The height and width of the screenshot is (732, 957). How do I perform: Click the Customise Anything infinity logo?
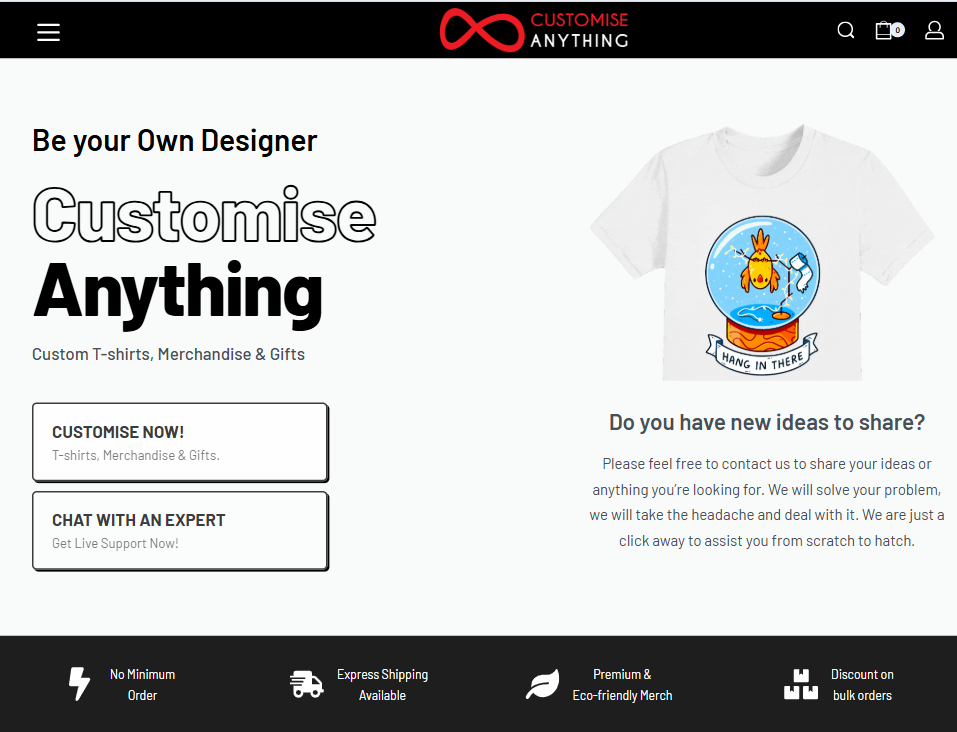pyautogui.click(x=482, y=30)
